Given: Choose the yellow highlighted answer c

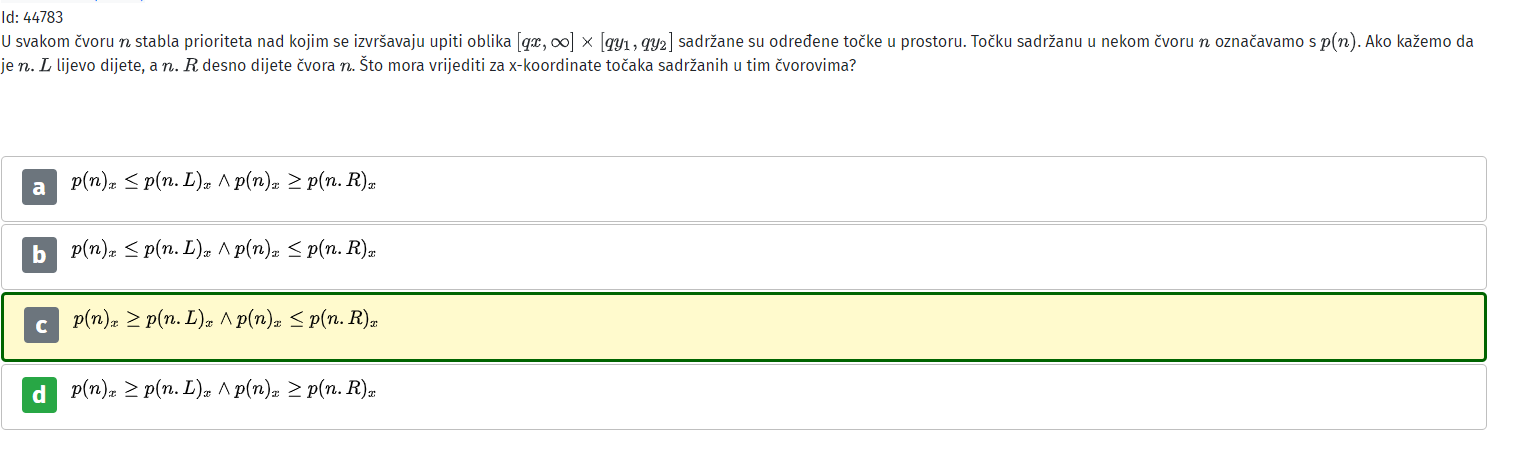Looking at the screenshot, I should point(744,327).
